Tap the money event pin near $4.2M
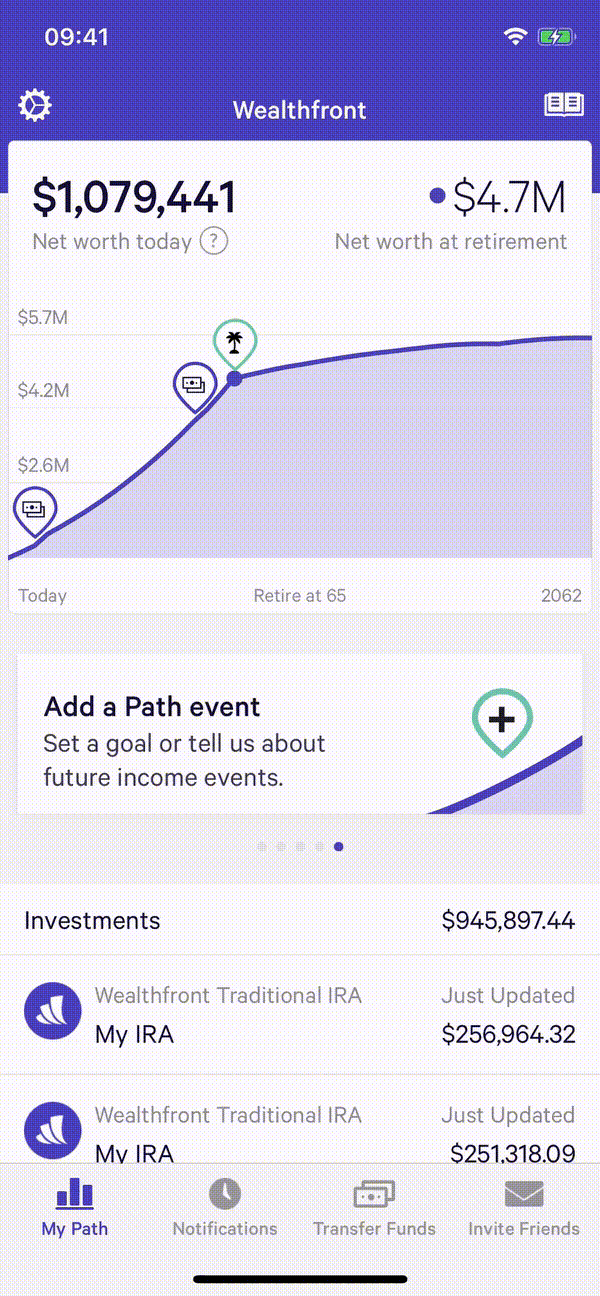Viewport: 600px width, 1296px height. pos(194,385)
